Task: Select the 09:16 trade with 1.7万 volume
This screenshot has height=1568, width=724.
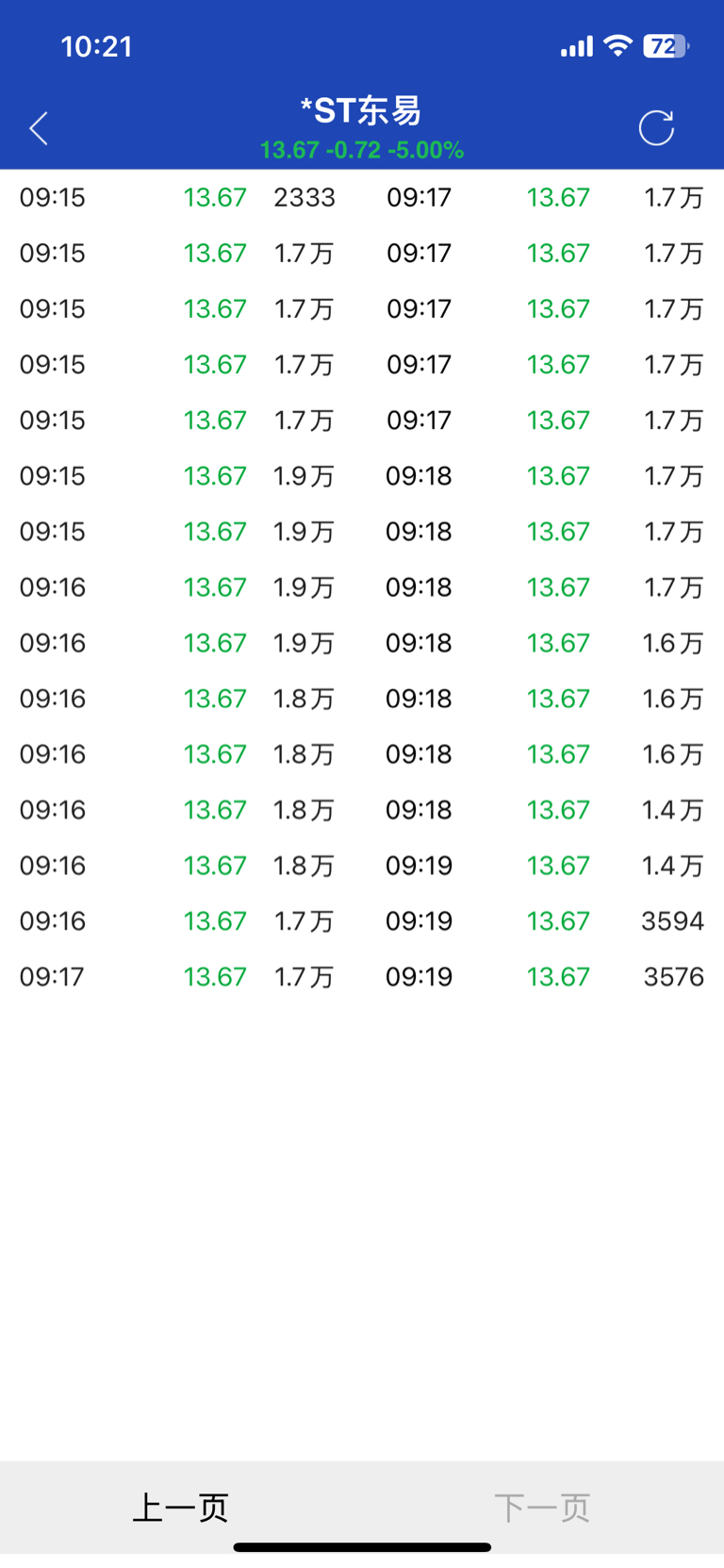Action: (179, 920)
